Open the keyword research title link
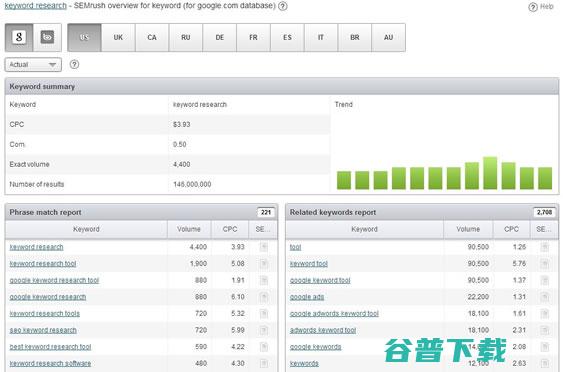 click(36, 6)
